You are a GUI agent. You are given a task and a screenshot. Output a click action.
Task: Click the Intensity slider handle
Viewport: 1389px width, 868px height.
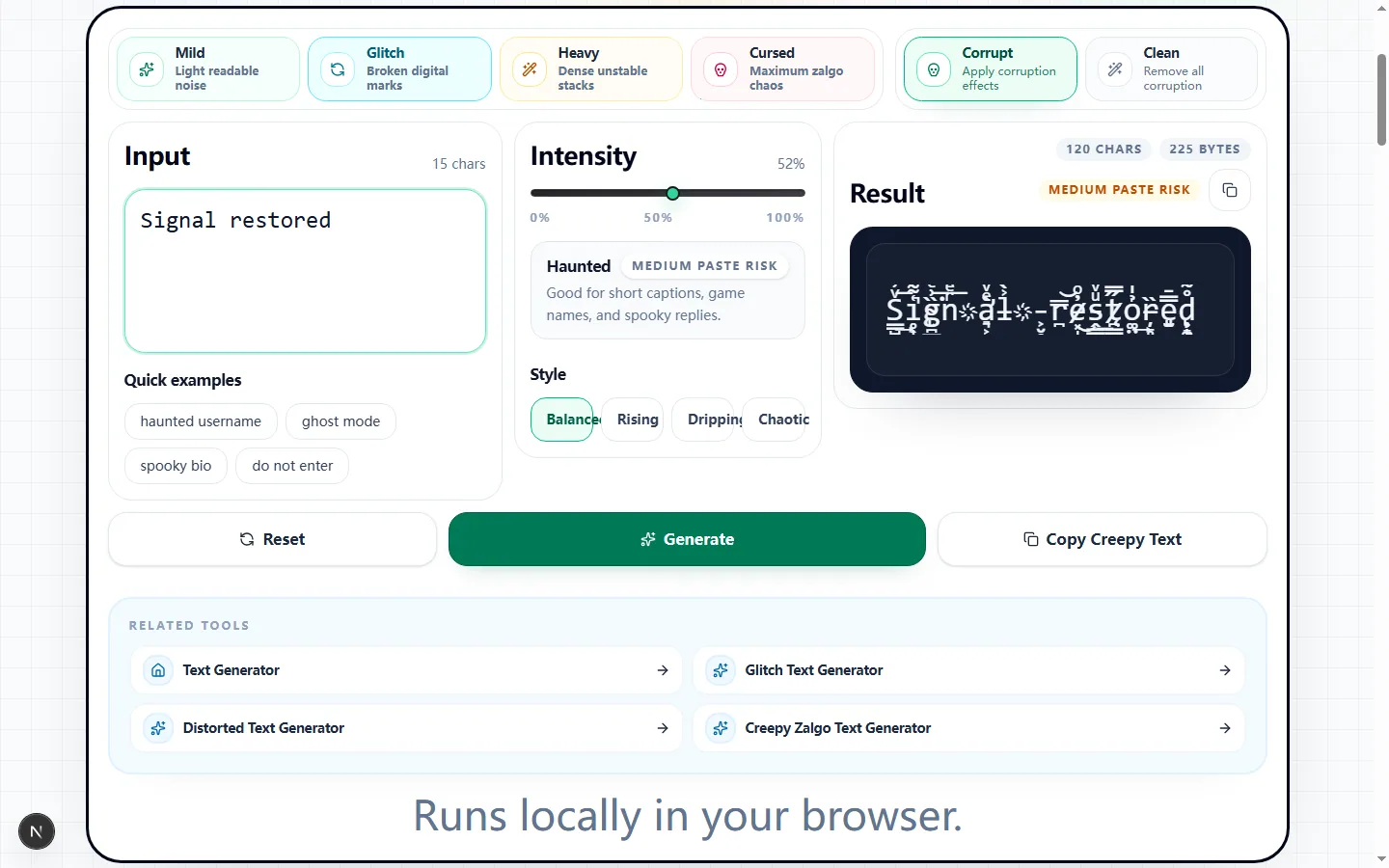pyautogui.click(x=673, y=194)
